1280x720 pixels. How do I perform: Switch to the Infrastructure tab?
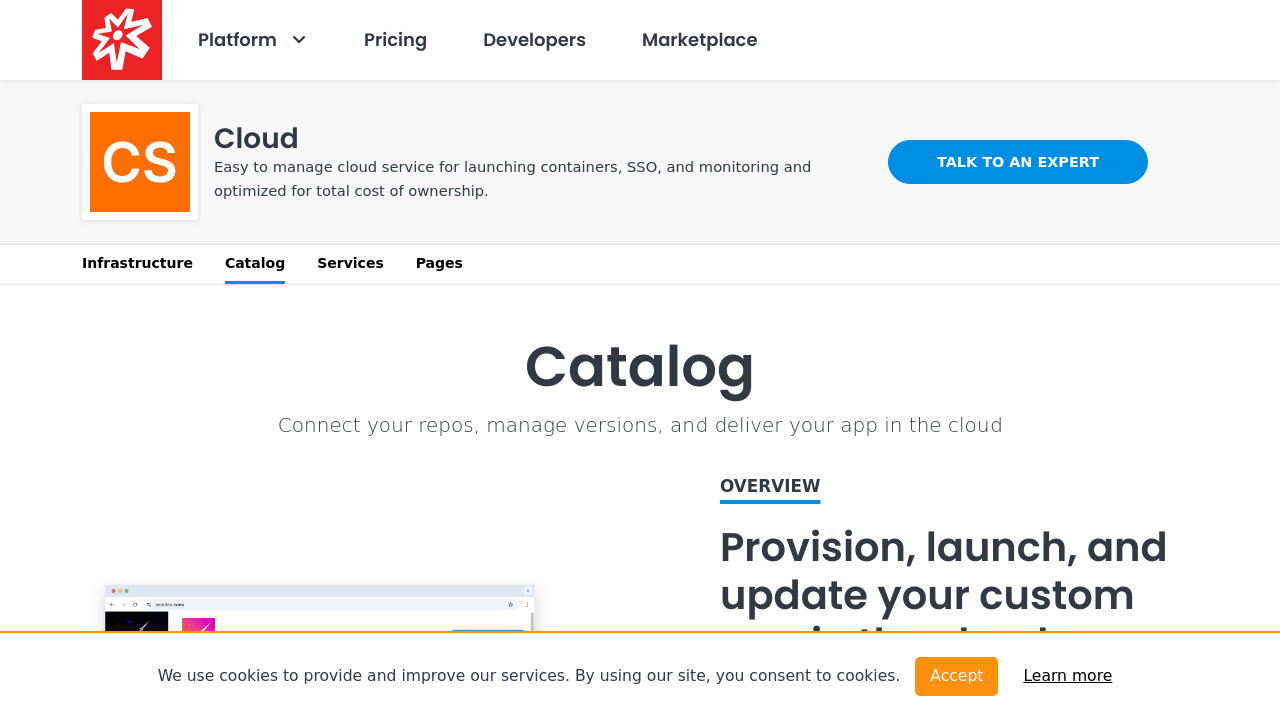[137, 263]
